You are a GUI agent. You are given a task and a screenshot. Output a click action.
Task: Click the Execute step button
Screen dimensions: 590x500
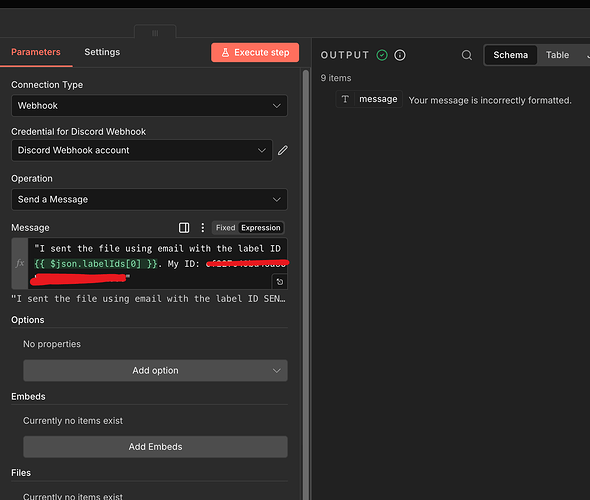click(x=255, y=52)
